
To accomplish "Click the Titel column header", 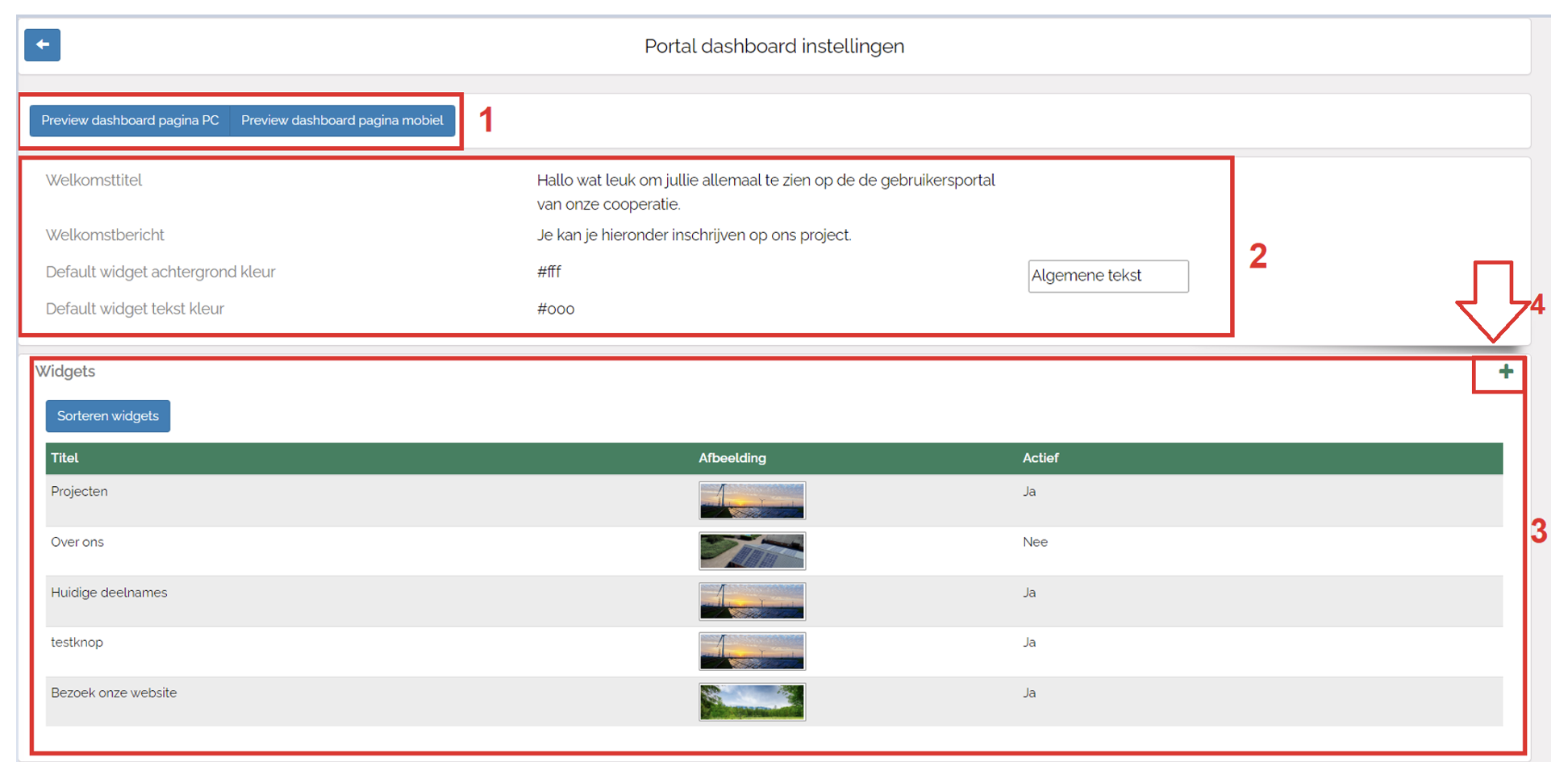I will point(65,458).
